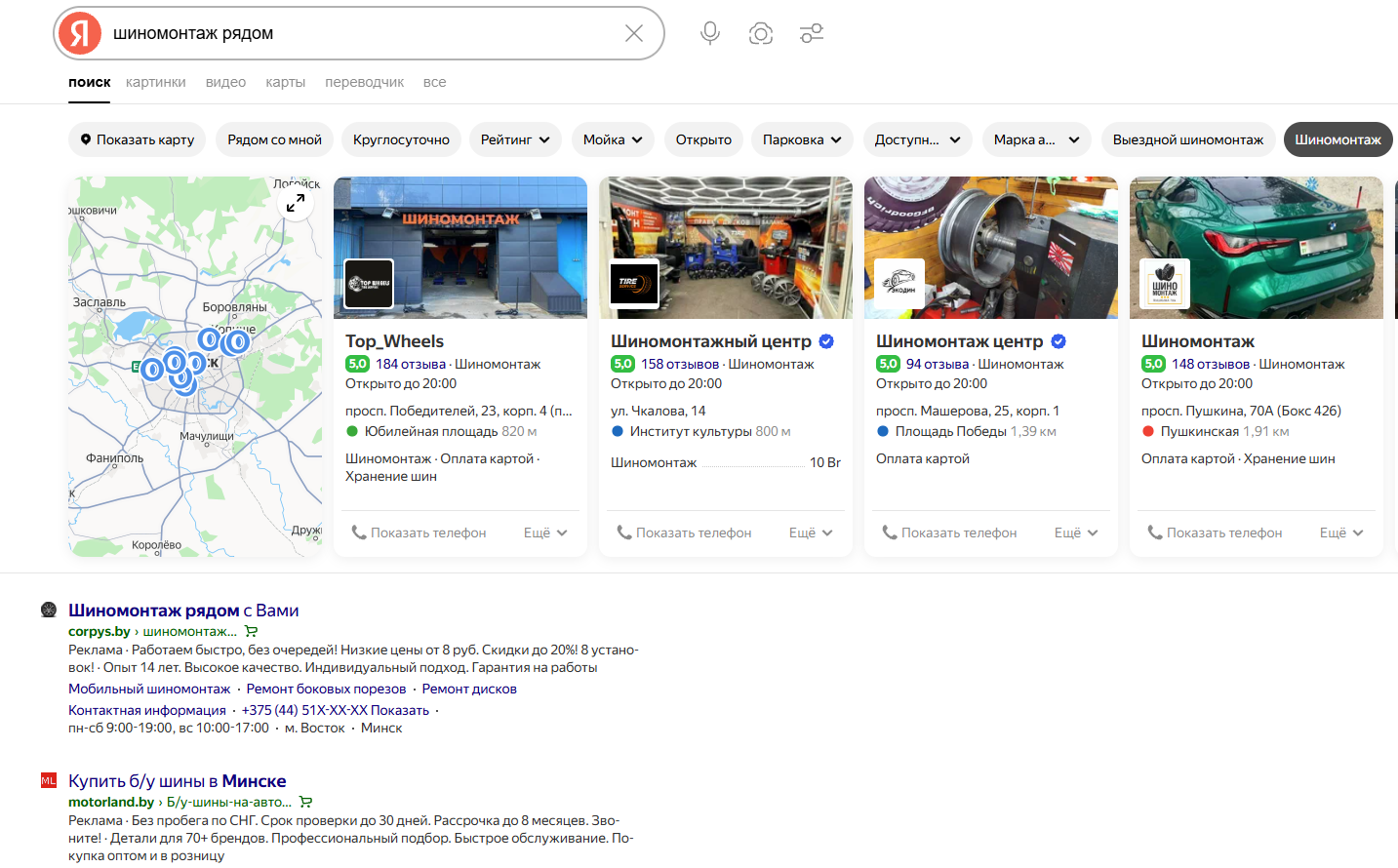Image resolution: width=1398 pixels, height=868 pixels.
Task: Click the Экодин logo on Шиномонтаж центр card
Action: 899,283
